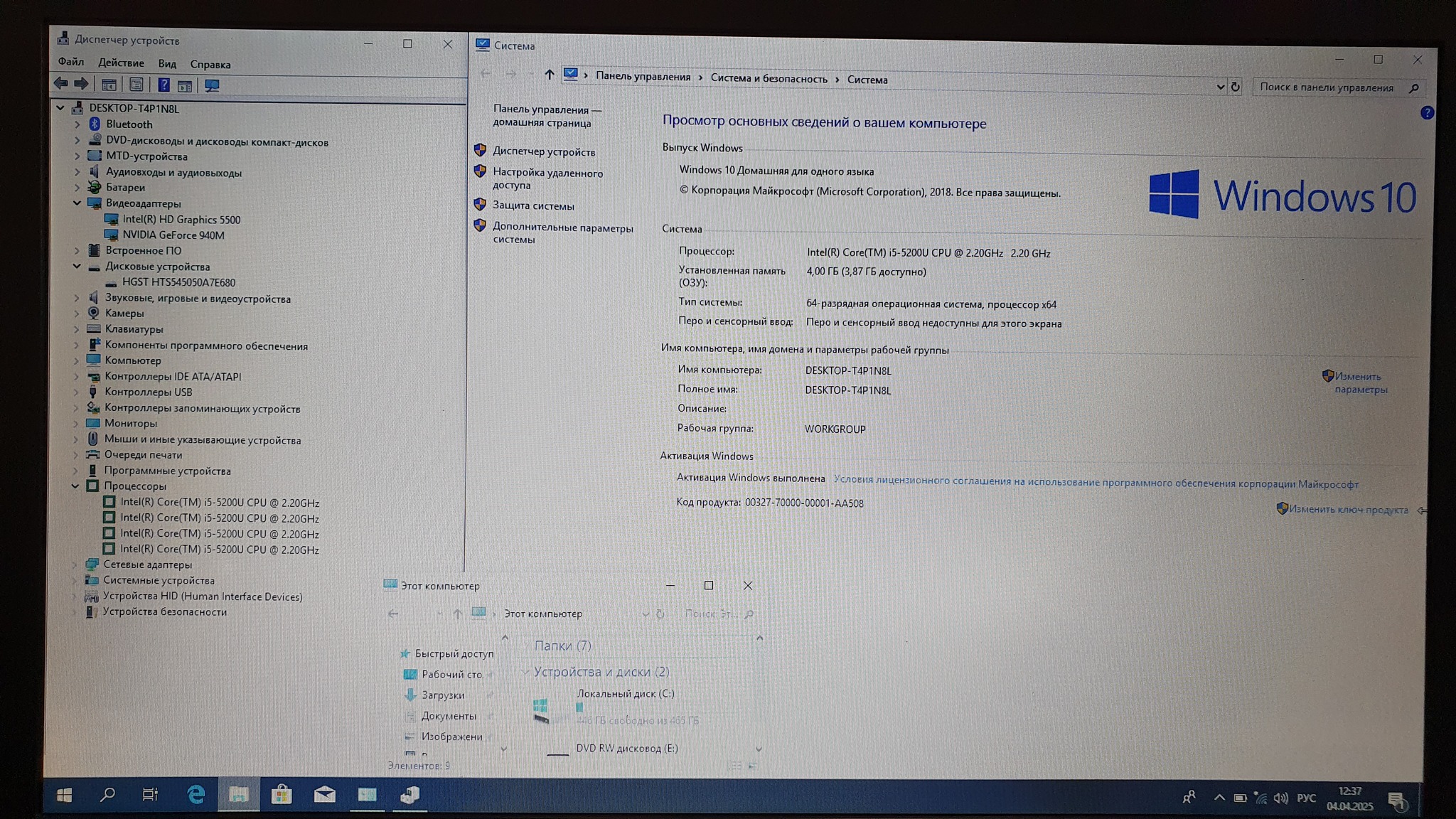Expand the Сетевые адаптеры category
1456x819 pixels.
(x=75, y=564)
